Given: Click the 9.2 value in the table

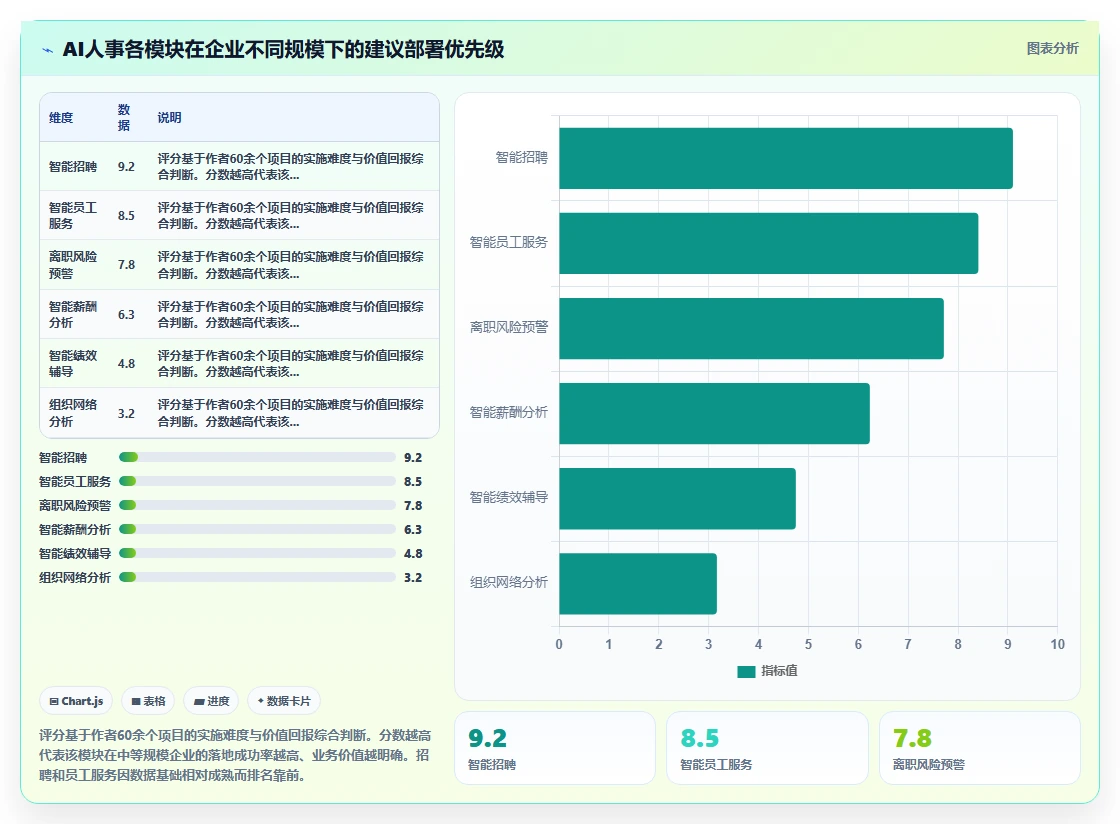Looking at the screenshot, I should (x=126, y=166).
